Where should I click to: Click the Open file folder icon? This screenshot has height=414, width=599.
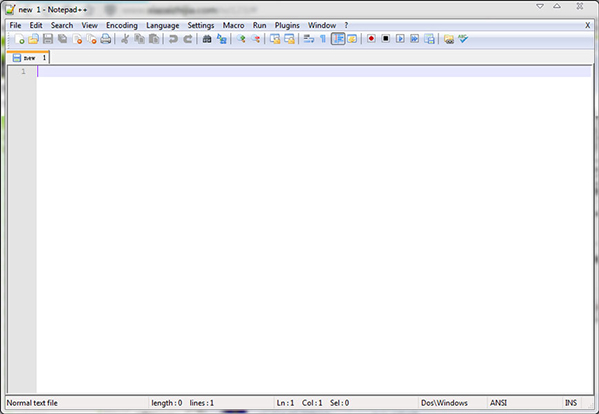pos(34,39)
